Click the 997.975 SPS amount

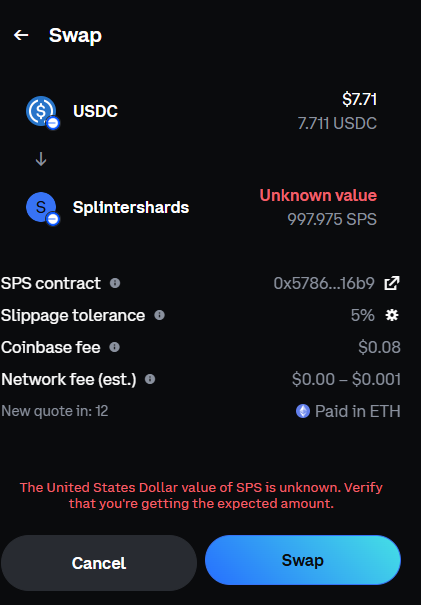pyautogui.click(x=332, y=219)
